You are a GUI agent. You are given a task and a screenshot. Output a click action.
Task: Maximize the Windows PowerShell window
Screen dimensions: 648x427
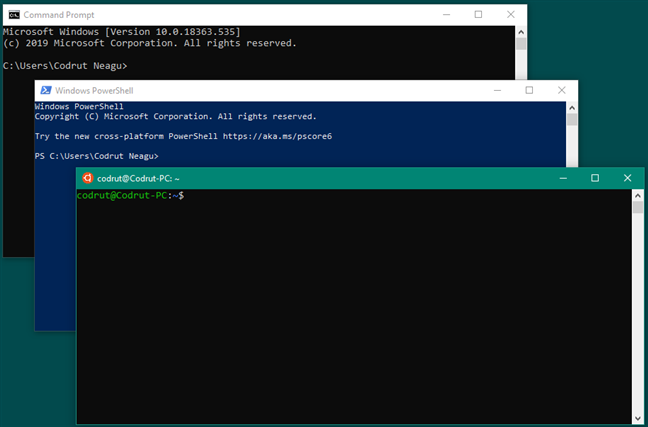pos(529,90)
